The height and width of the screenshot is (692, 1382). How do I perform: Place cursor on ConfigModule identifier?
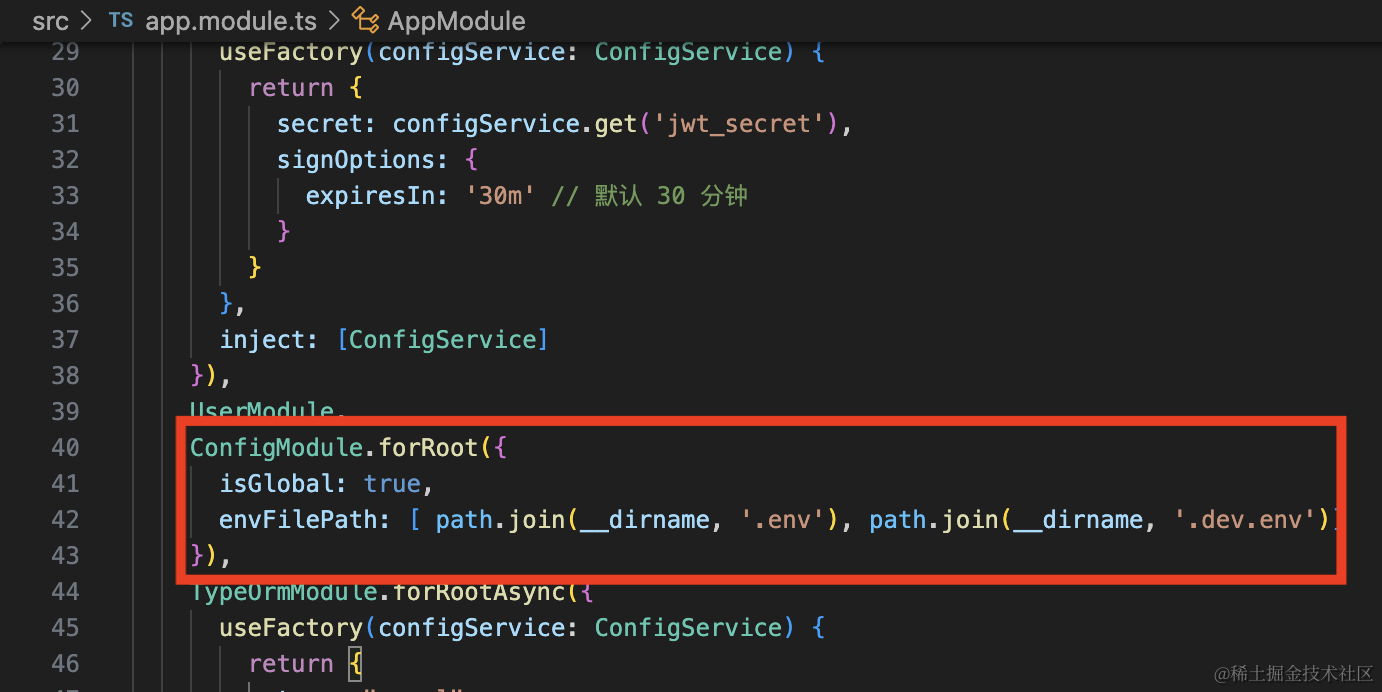tap(276, 448)
